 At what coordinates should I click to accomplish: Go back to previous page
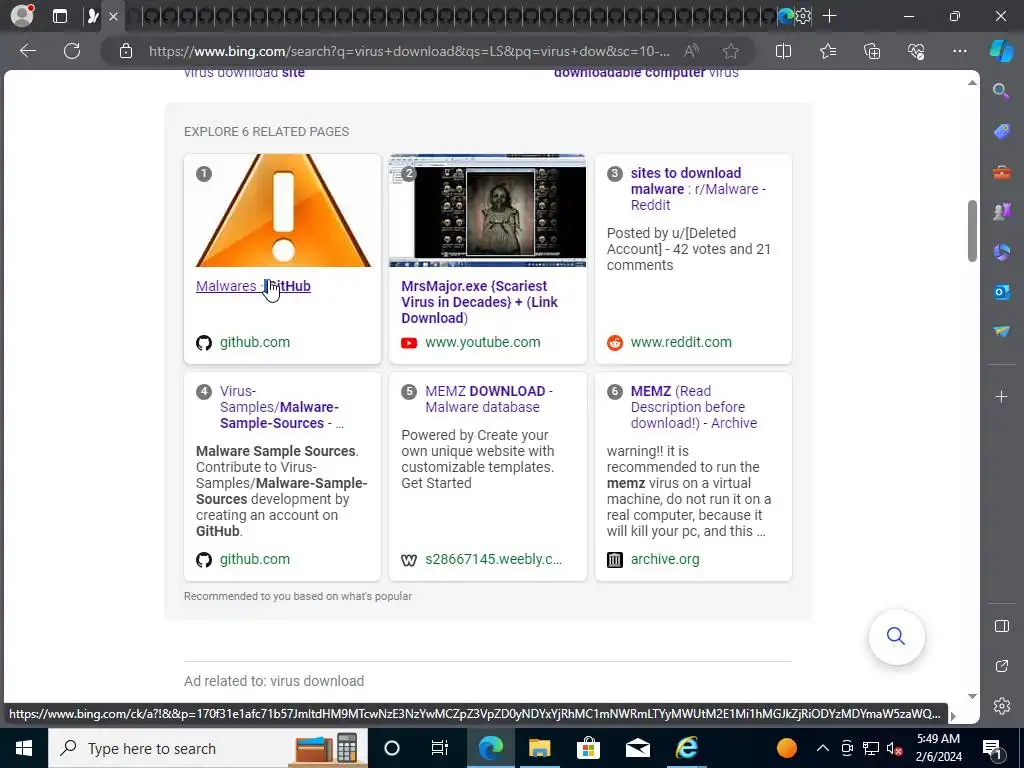point(28,51)
